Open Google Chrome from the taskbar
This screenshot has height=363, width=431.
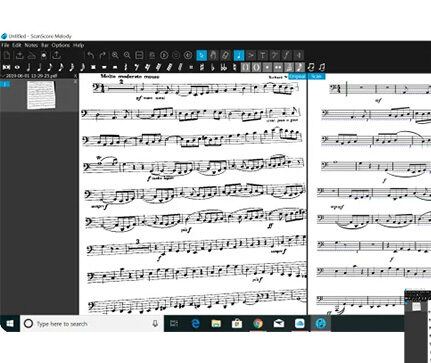tap(258, 323)
